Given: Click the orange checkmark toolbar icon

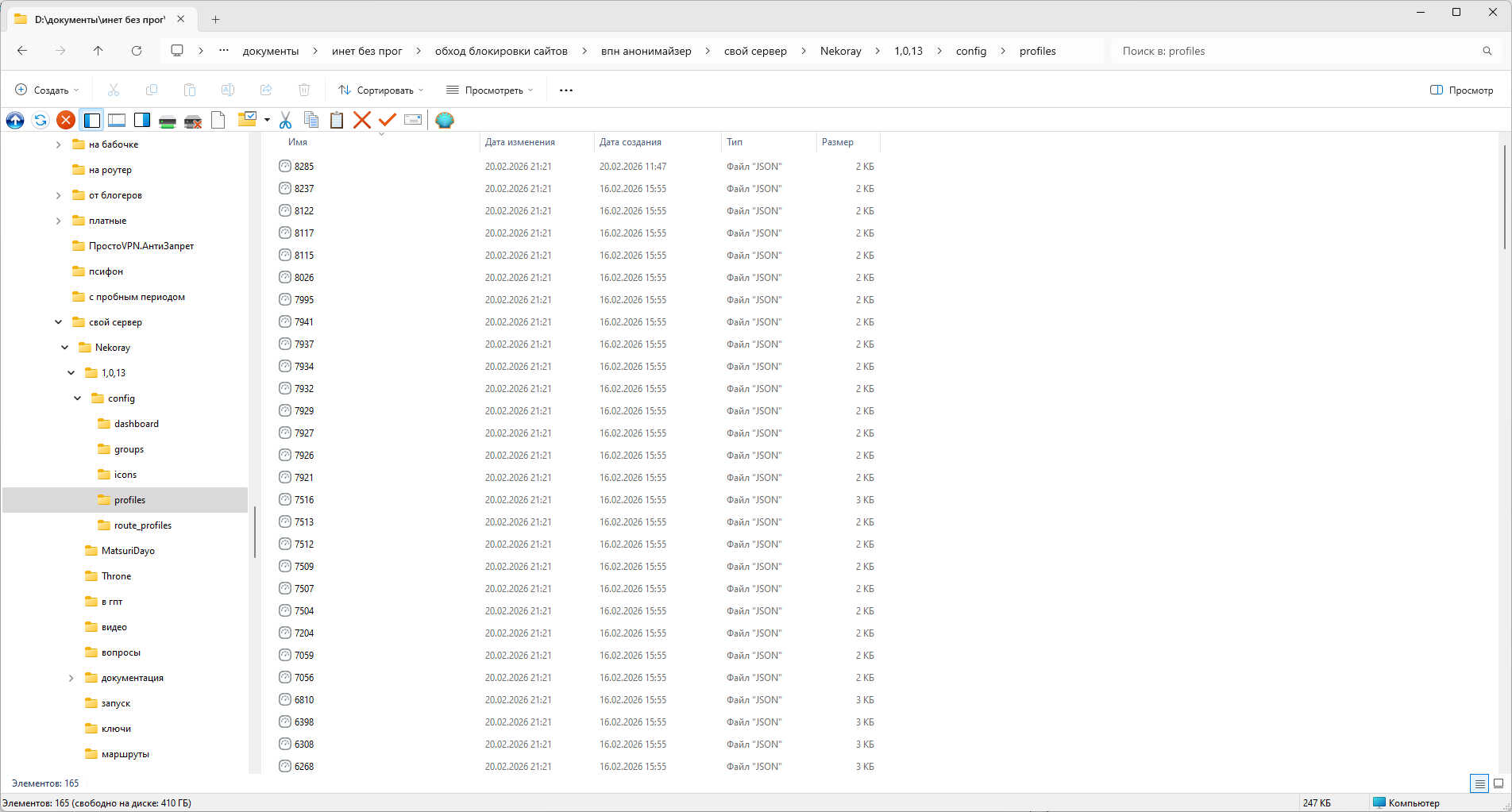Looking at the screenshot, I should click(x=388, y=120).
